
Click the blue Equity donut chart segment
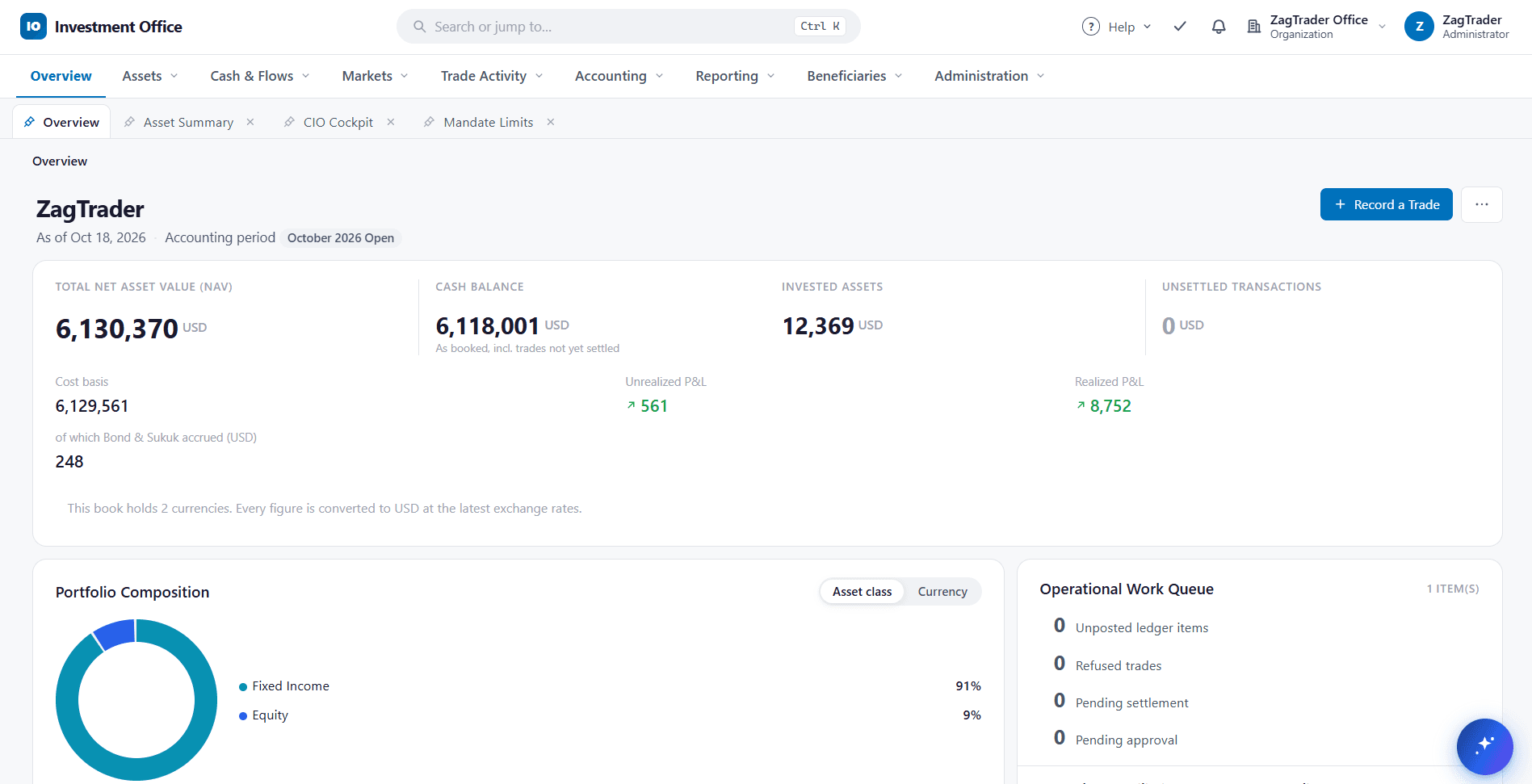pos(116,634)
